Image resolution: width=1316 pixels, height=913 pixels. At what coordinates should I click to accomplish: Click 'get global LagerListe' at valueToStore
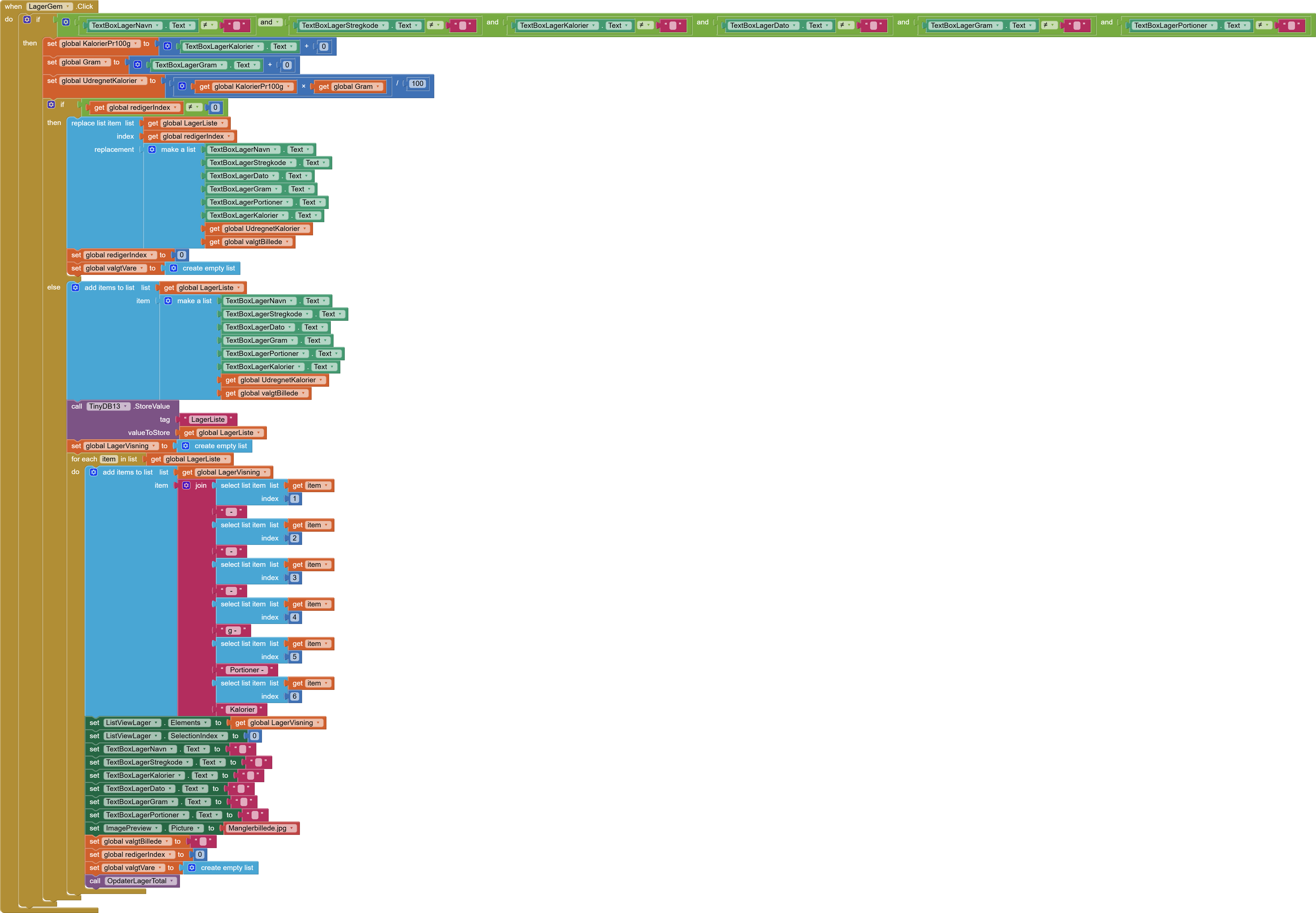click(x=223, y=433)
